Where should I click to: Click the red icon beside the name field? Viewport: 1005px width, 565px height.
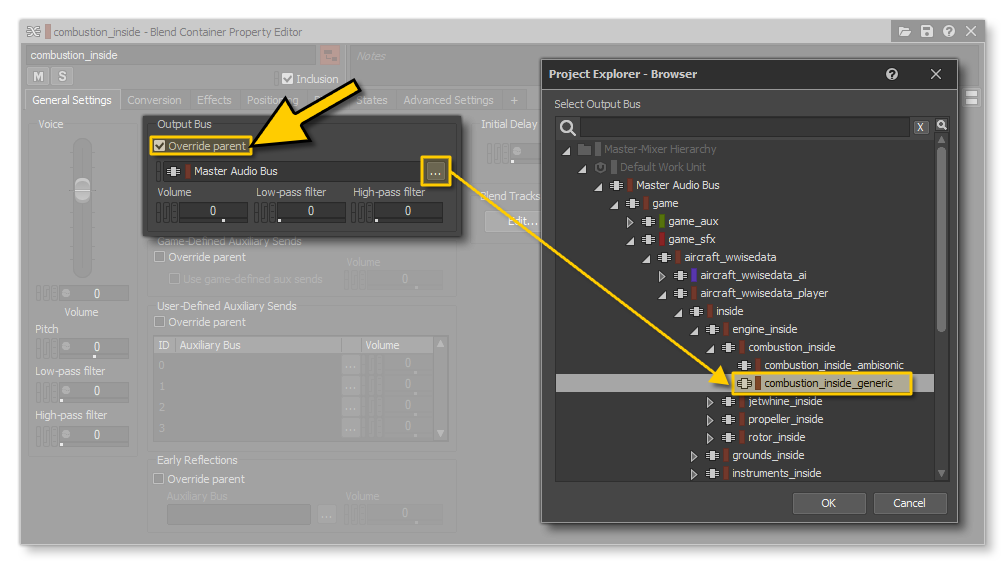click(329, 55)
